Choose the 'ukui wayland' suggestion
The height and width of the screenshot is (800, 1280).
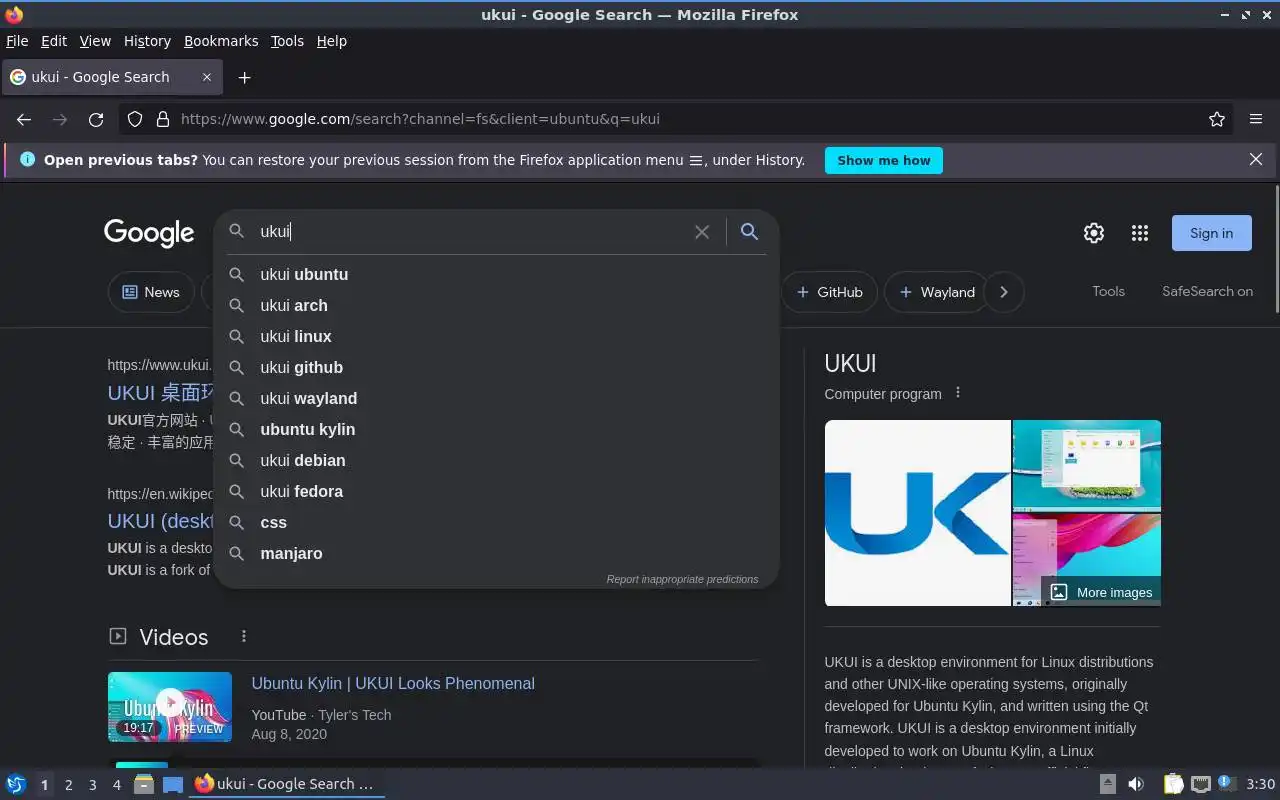pyautogui.click(x=496, y=398)
